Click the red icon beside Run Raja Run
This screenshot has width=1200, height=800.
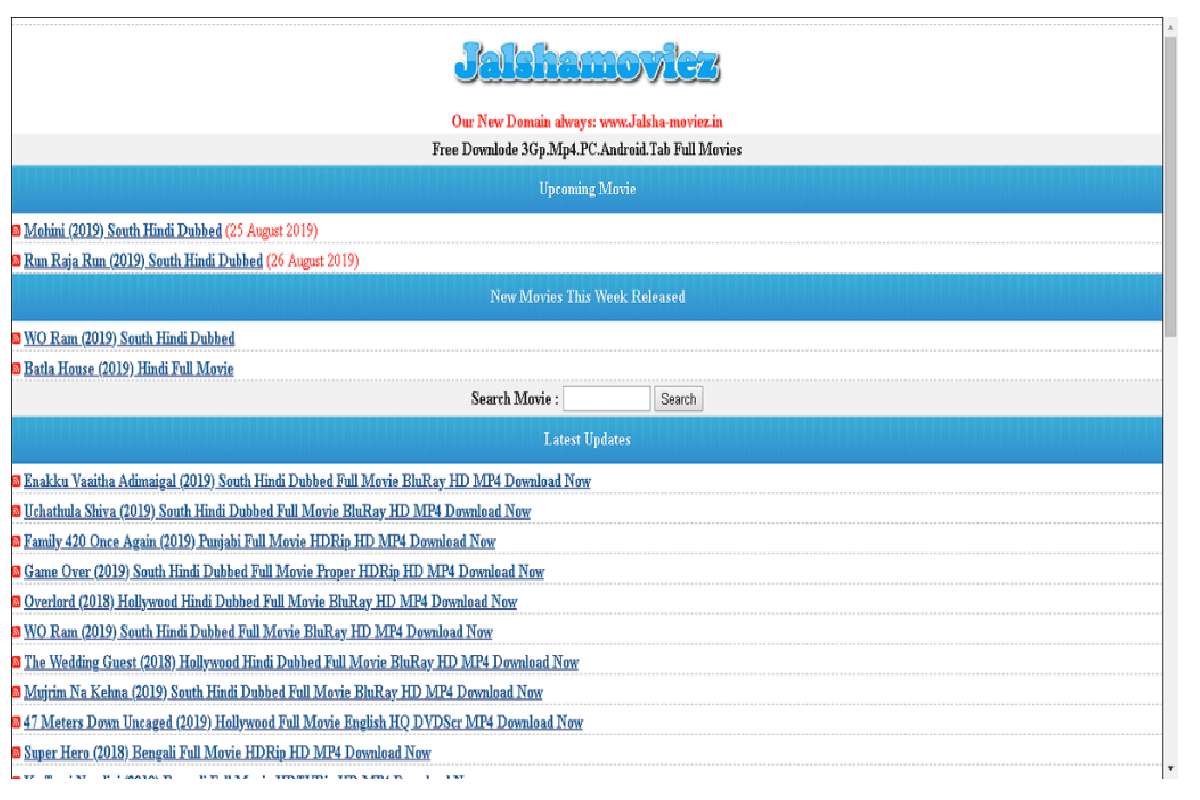point(16,261)
